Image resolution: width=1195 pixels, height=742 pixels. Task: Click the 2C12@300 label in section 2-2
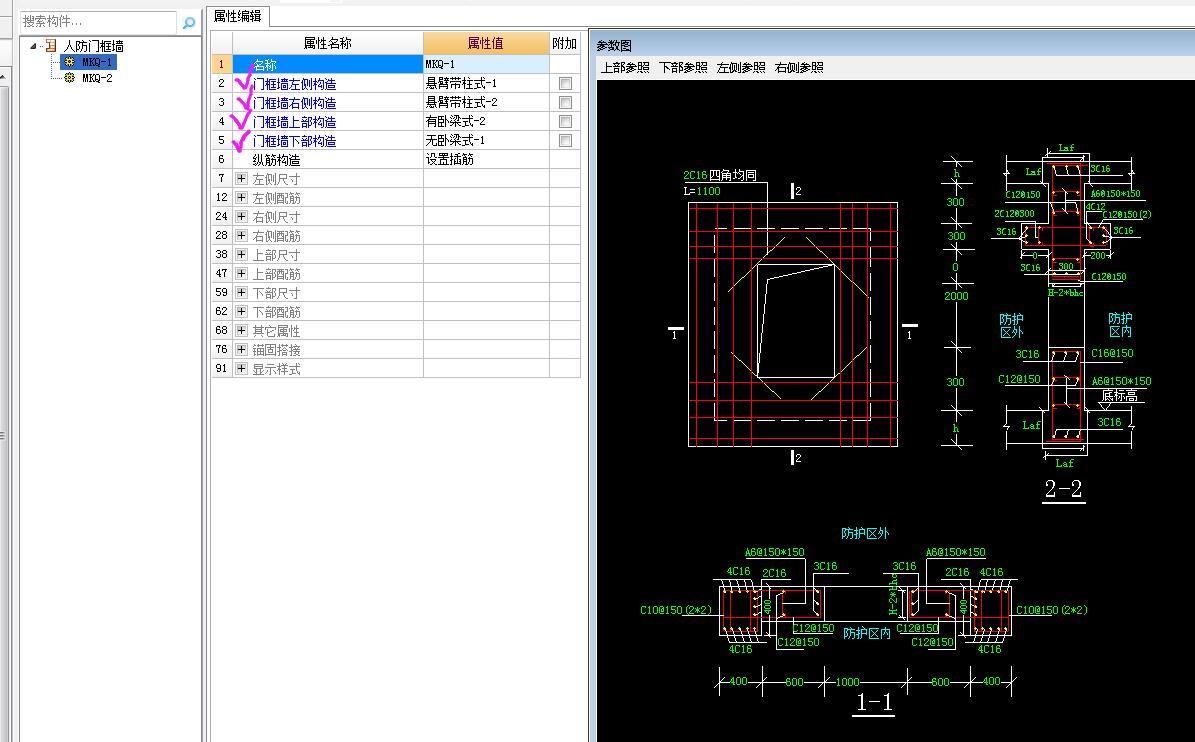click(1014, 214)
